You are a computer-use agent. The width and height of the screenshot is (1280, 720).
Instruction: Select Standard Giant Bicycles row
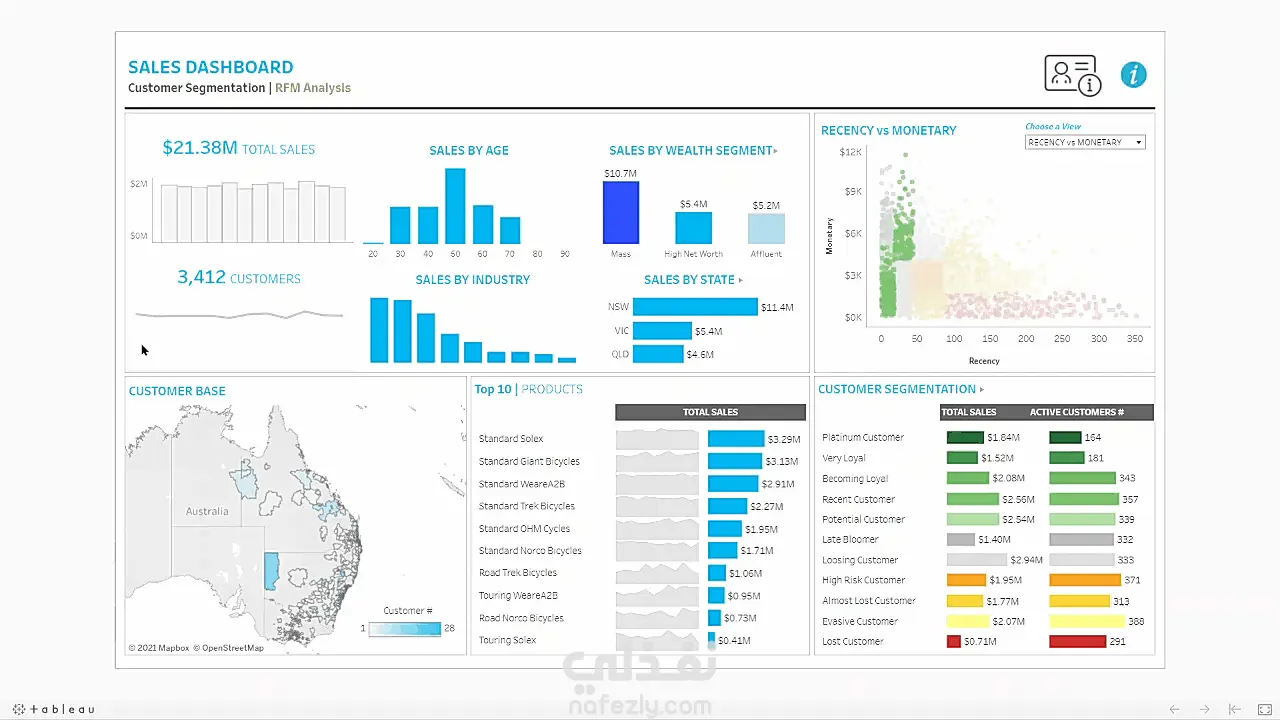tap(529, 461)
